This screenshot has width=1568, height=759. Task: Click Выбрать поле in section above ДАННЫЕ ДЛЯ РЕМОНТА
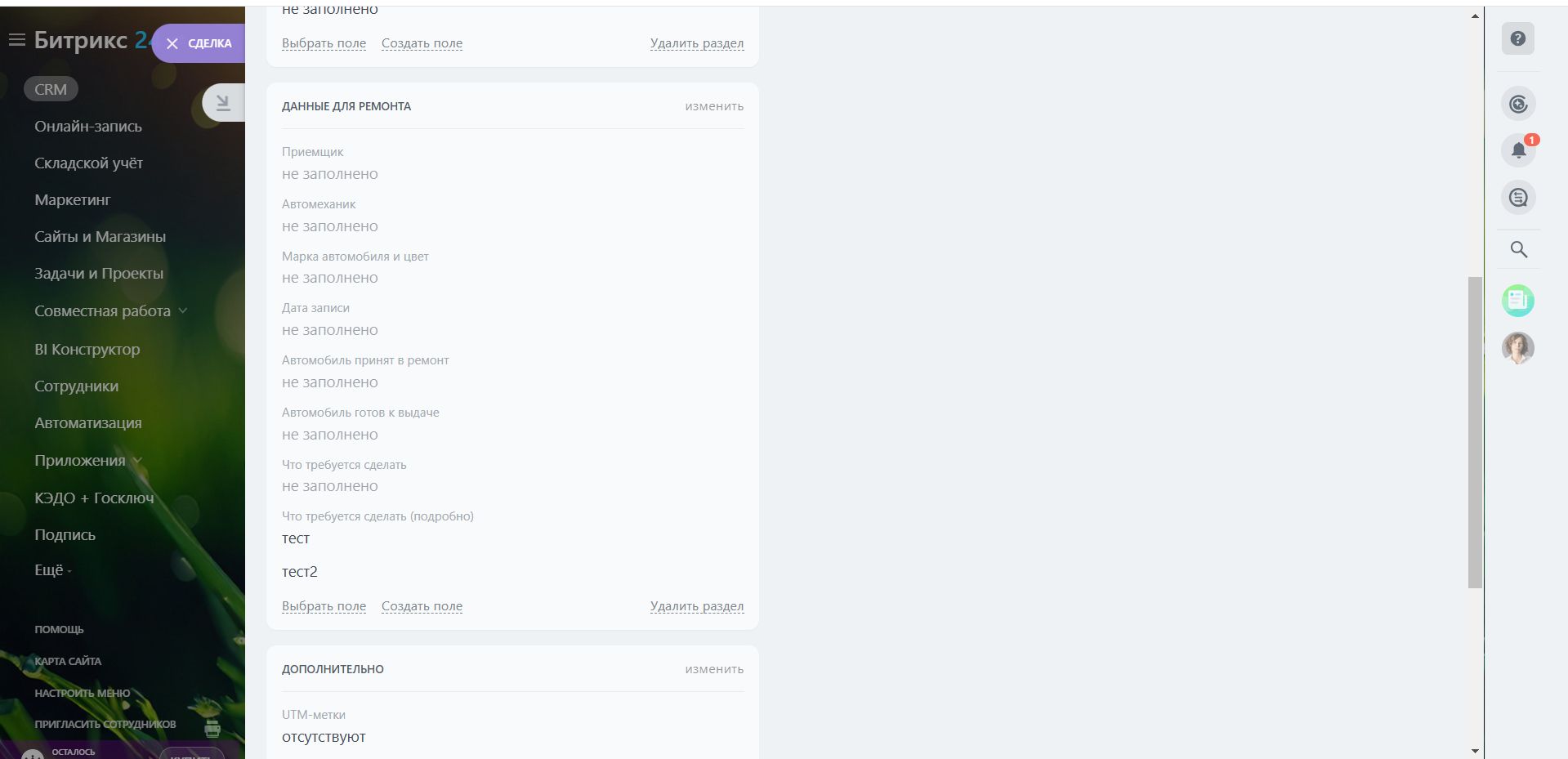tap(324, 43)
